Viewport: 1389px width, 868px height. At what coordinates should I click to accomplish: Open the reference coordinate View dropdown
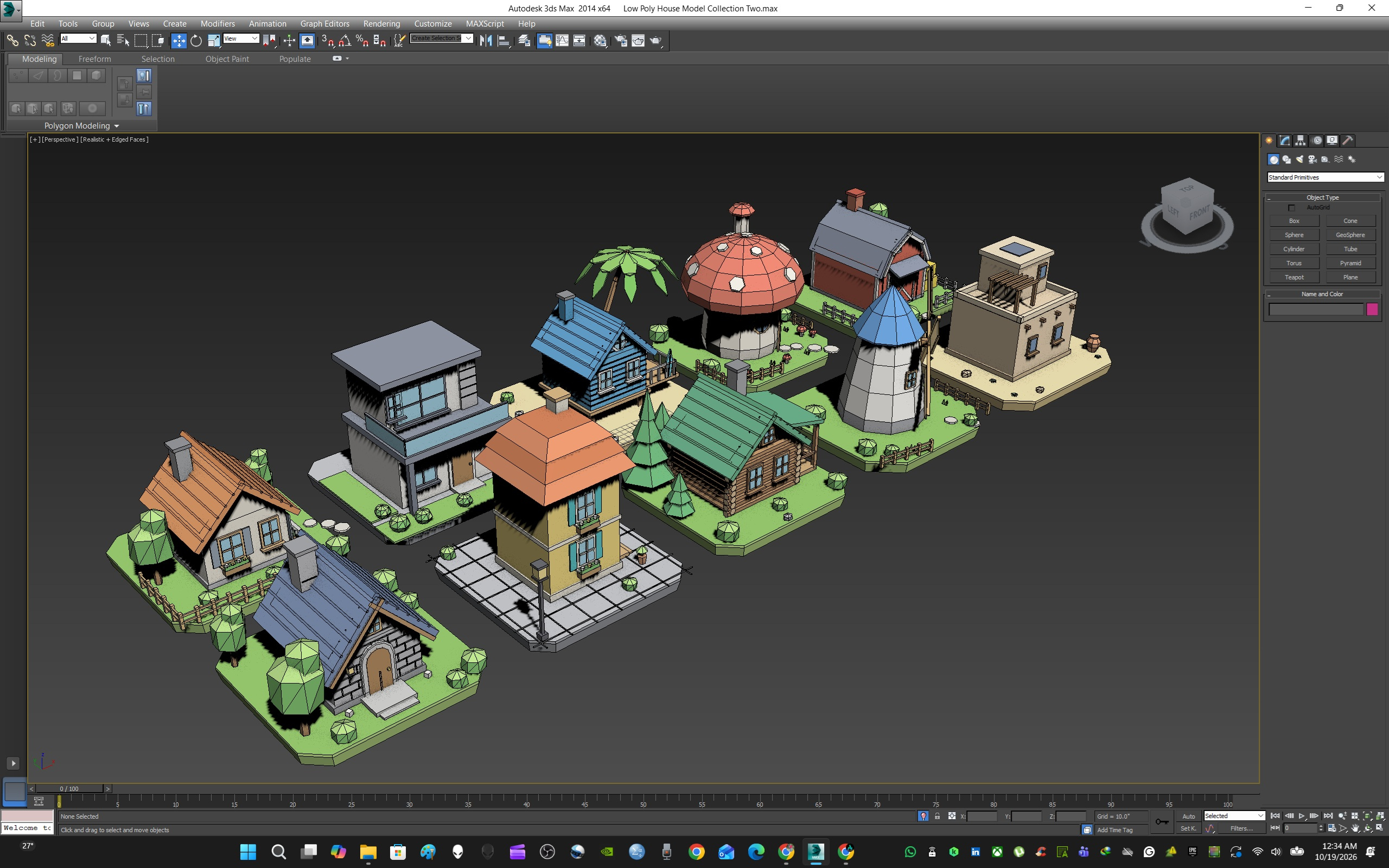click(241, 39)
